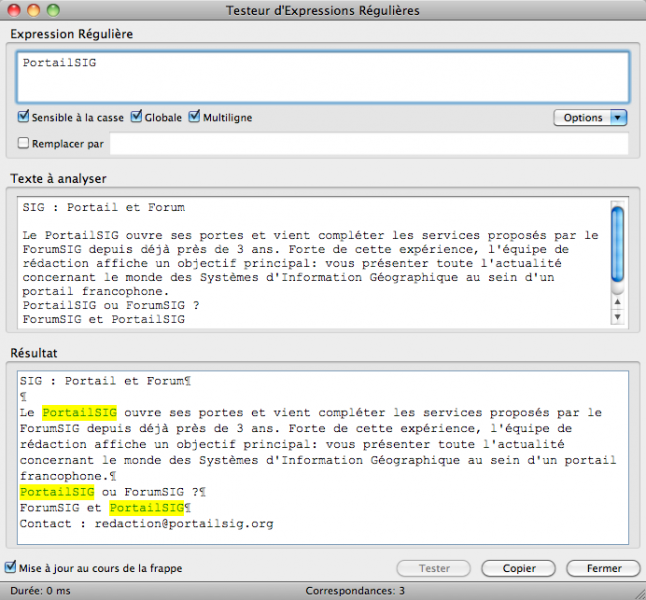
Task: Disable the Multiligne checkbox
Action: click(195, 118)
